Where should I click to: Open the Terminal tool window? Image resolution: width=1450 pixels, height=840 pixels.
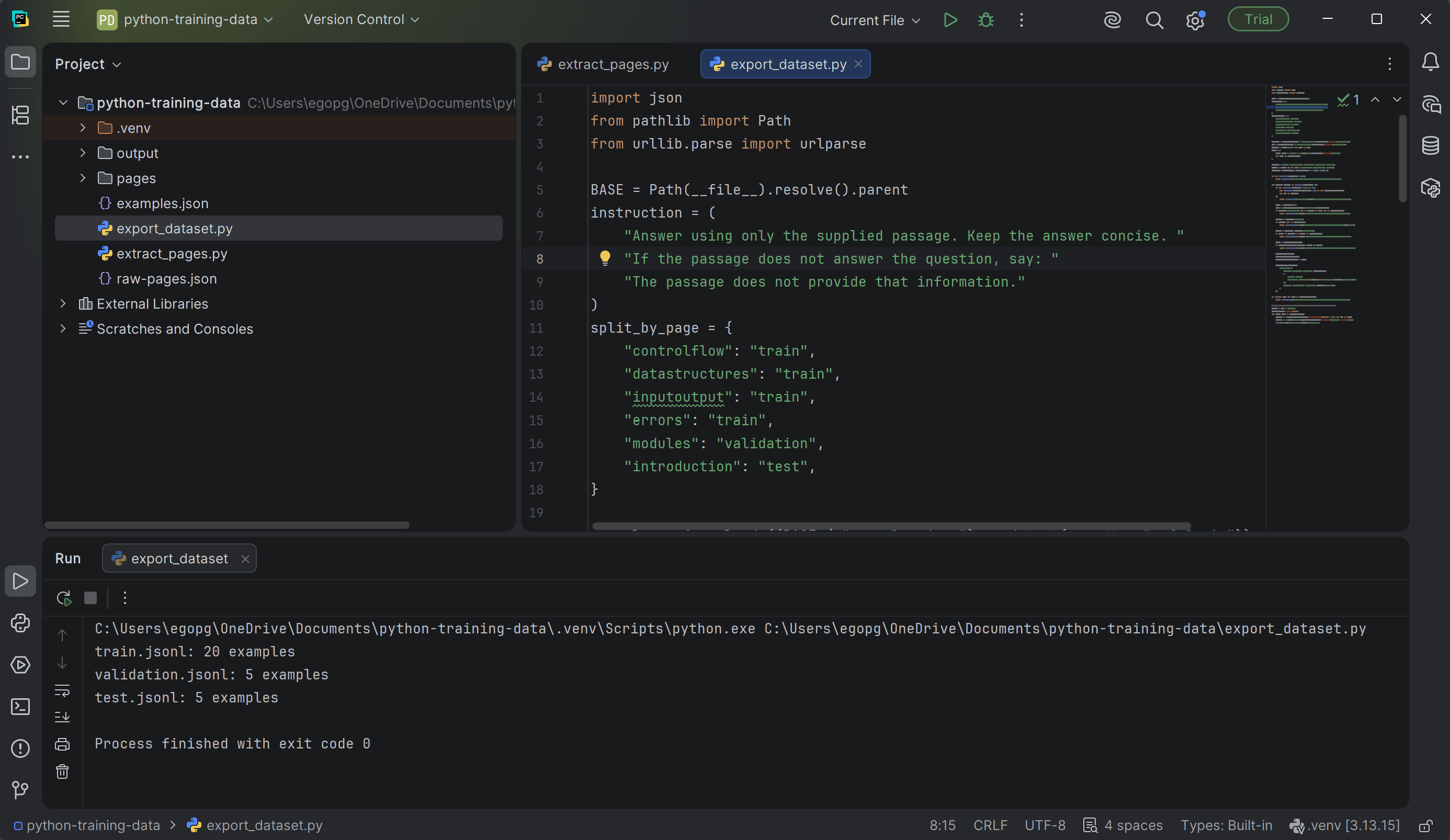(x=20, y=707)
